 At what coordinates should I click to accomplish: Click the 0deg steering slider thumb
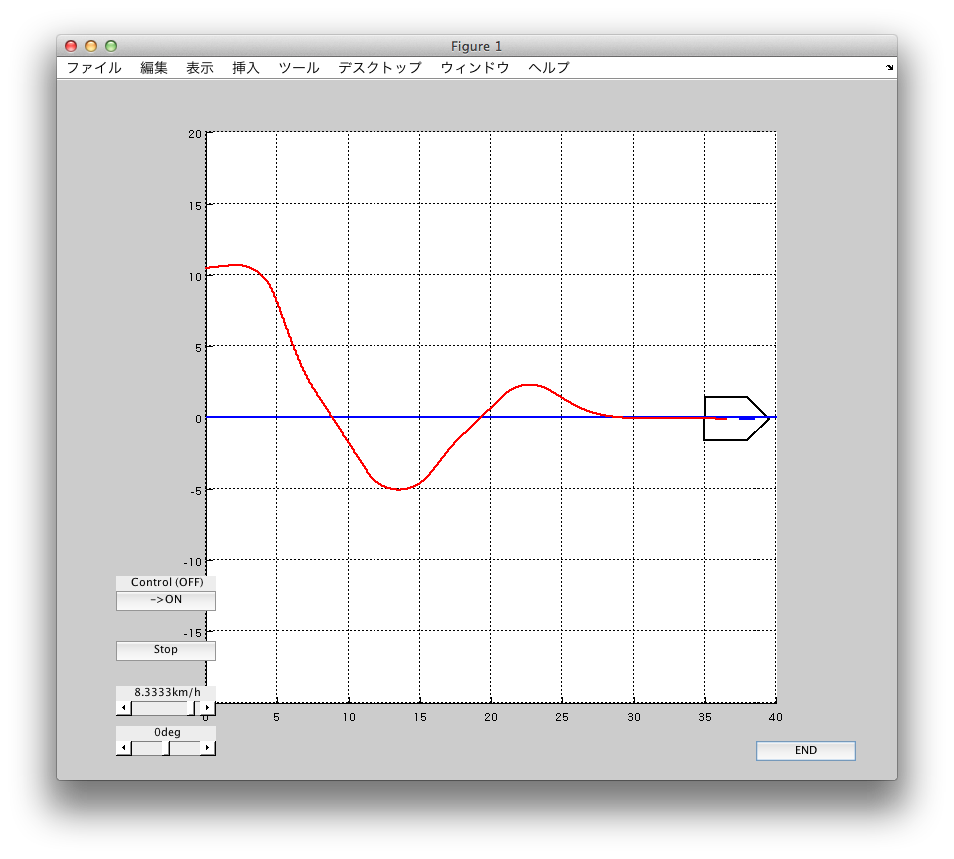point(166,748)
